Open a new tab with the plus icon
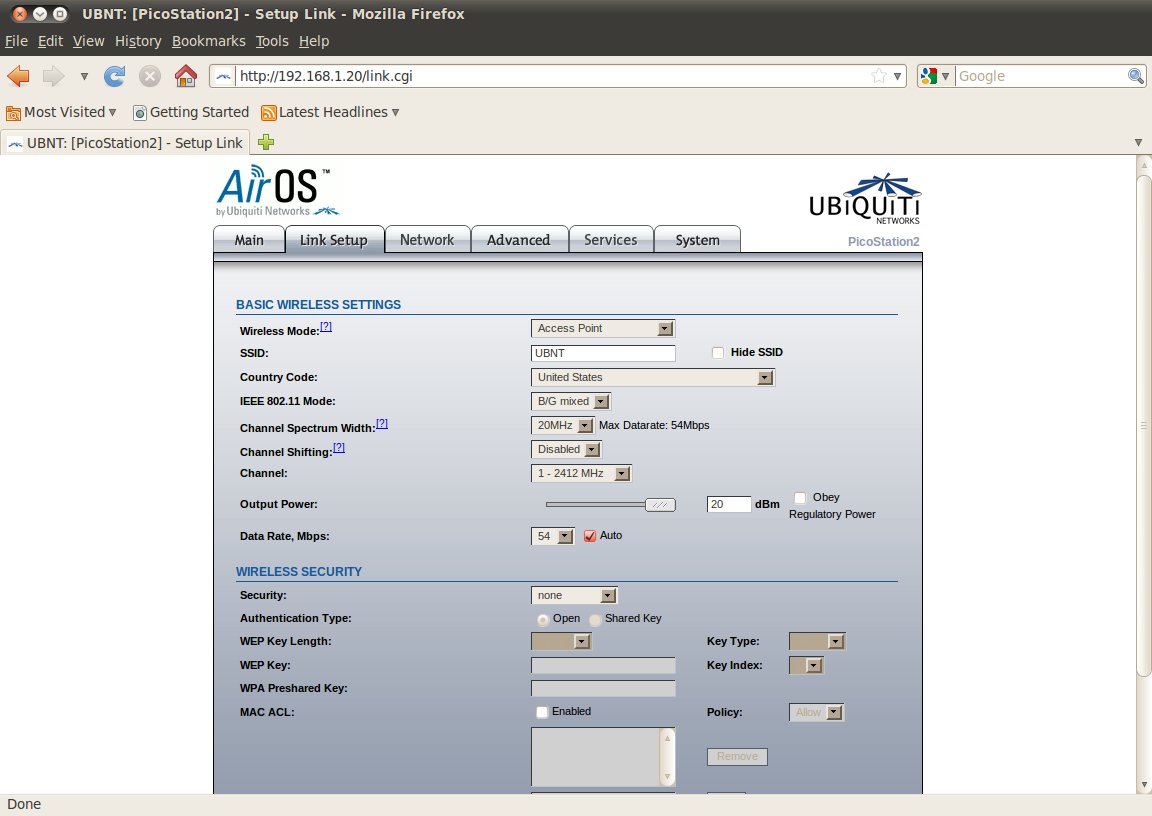 coord(266,142)
